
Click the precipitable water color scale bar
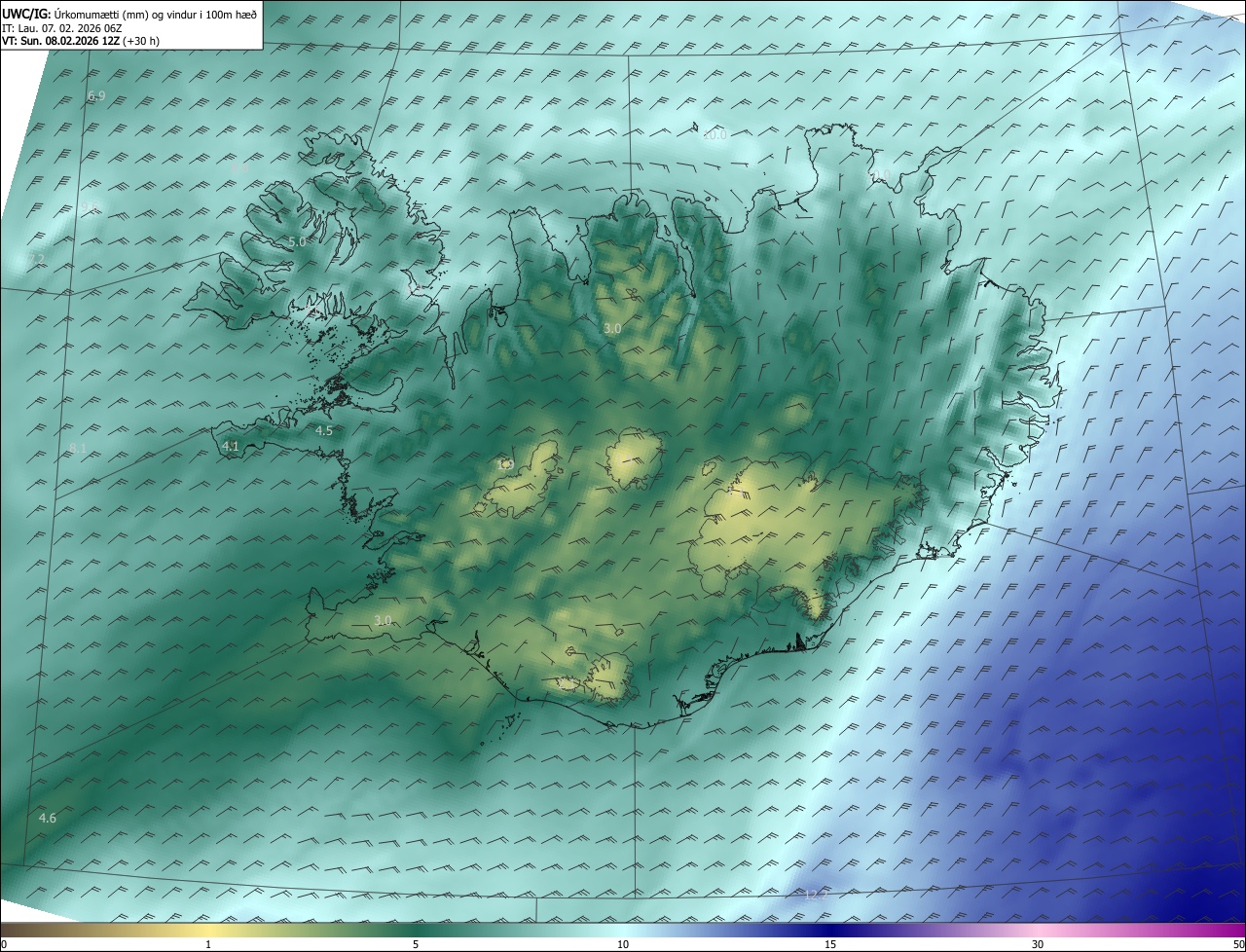point(623,930)
